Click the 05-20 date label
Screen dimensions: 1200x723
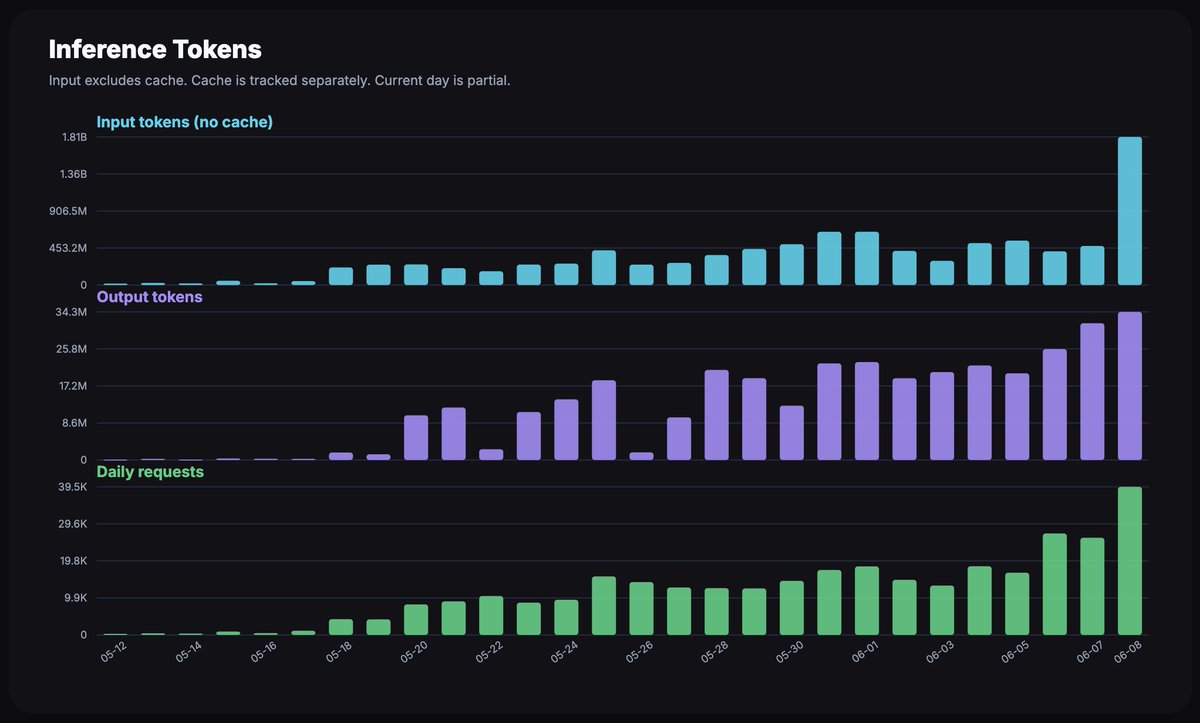pos(413,653)
